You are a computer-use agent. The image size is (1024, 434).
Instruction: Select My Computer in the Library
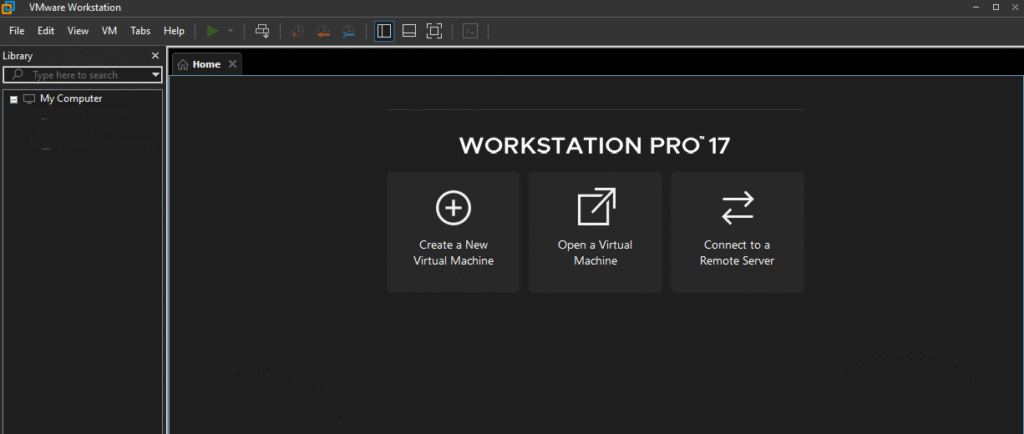pos(71,99)
